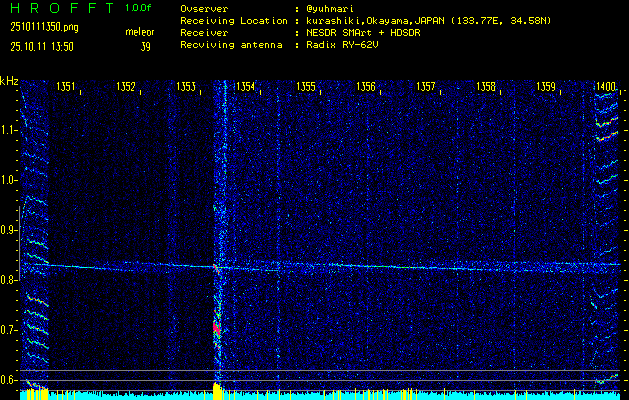Screen dimensions: 629x400
Task: Click the 0.8 kHz axis label
Action: click(x=8, y=280)
